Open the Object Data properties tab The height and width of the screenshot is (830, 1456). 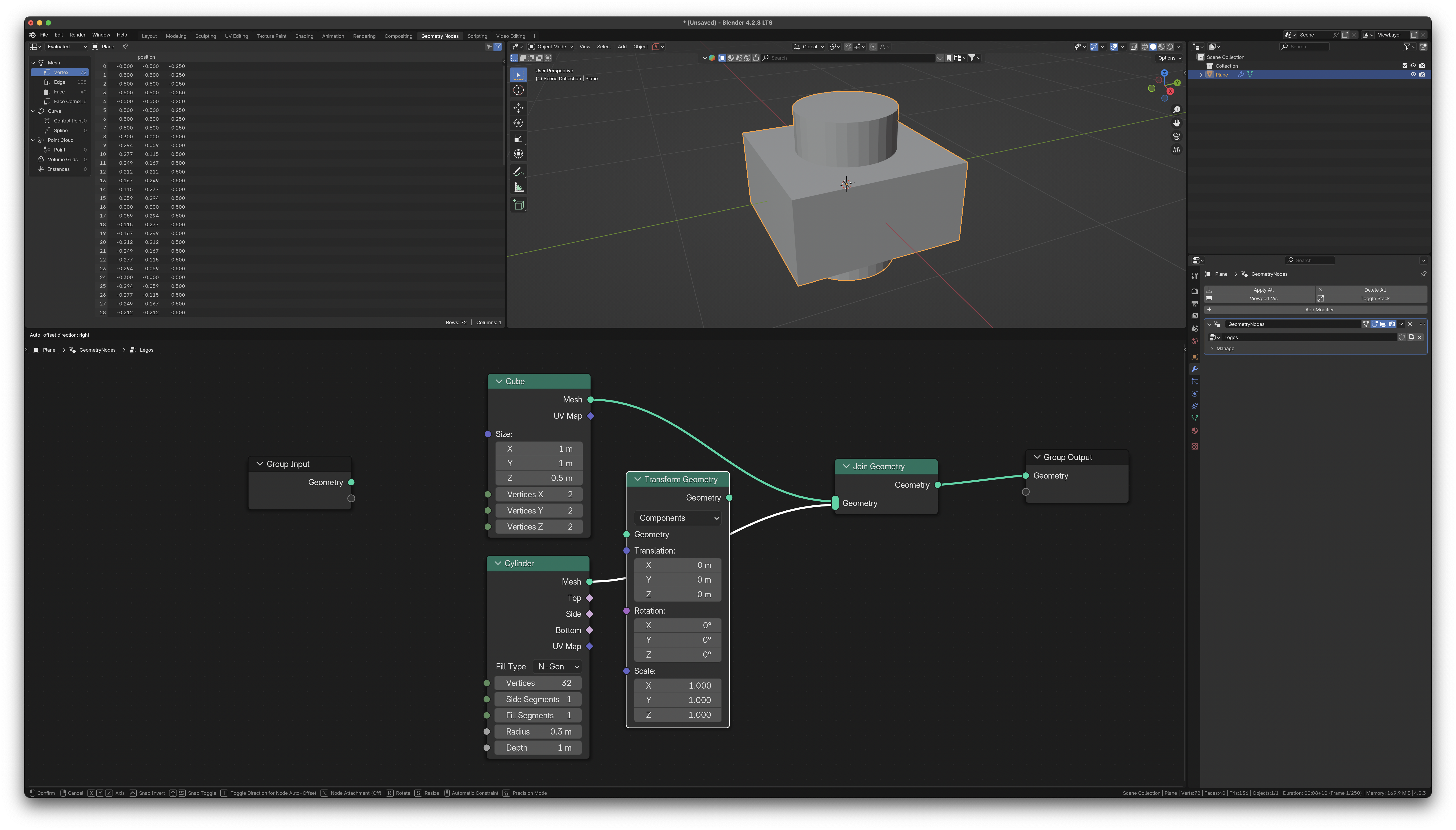(x=1194, y=419)
